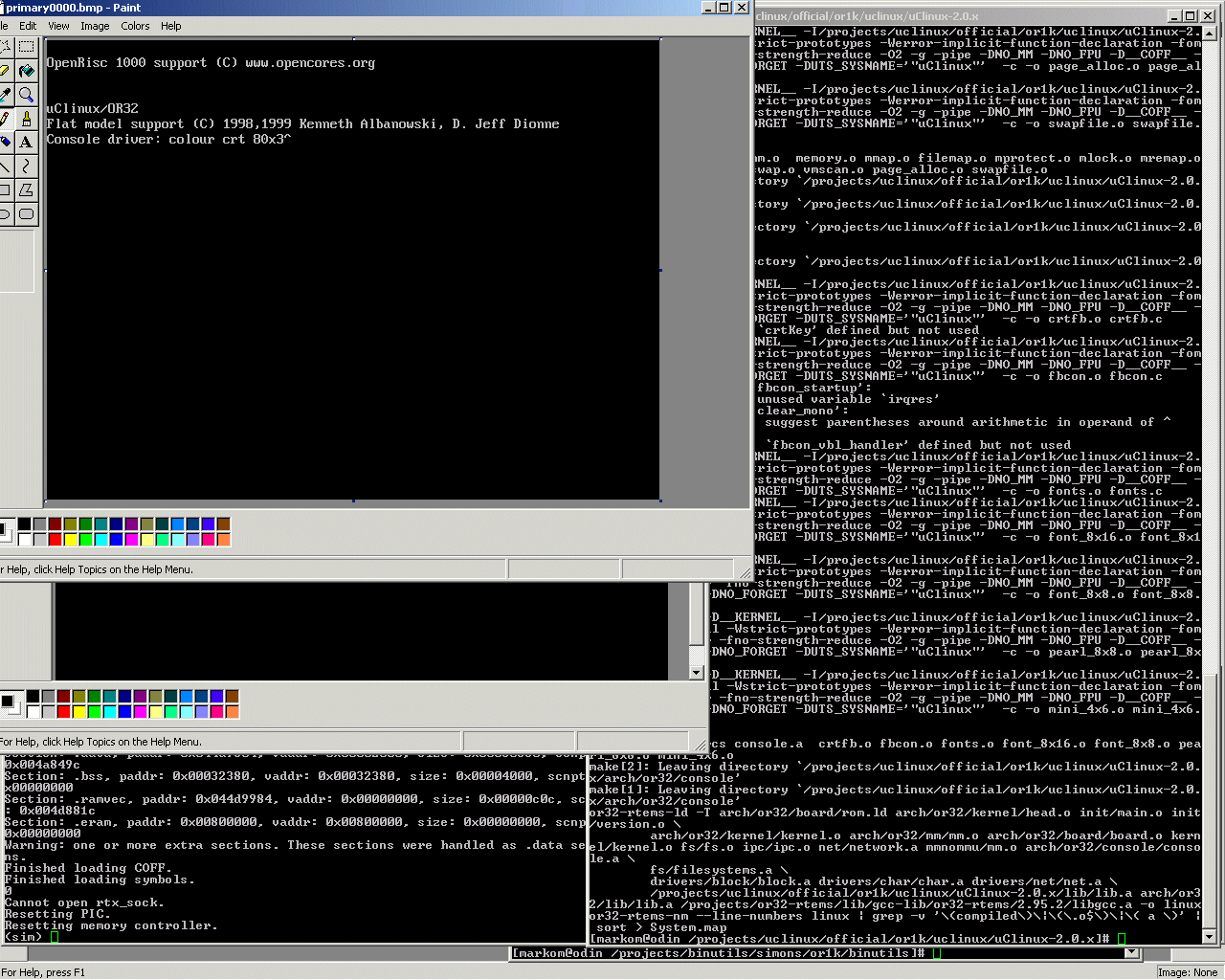Open the View menu in Paint

[58, 26]
